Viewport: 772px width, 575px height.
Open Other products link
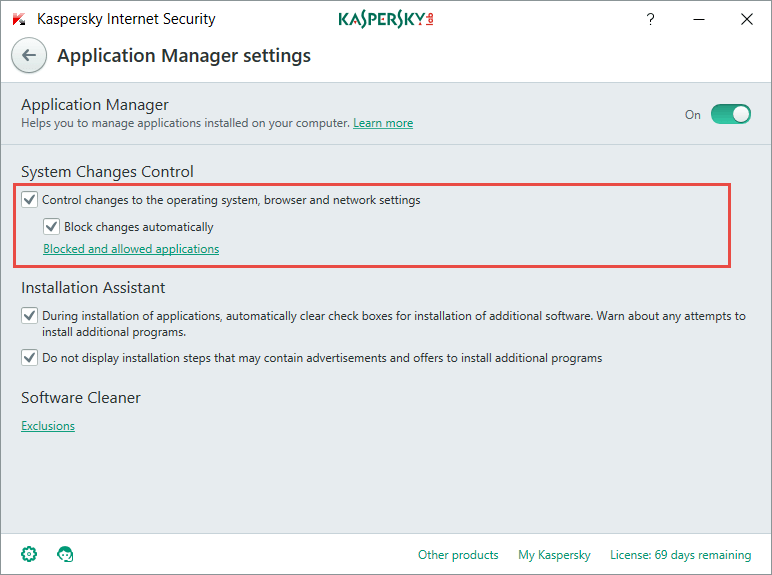click(458, 555)
